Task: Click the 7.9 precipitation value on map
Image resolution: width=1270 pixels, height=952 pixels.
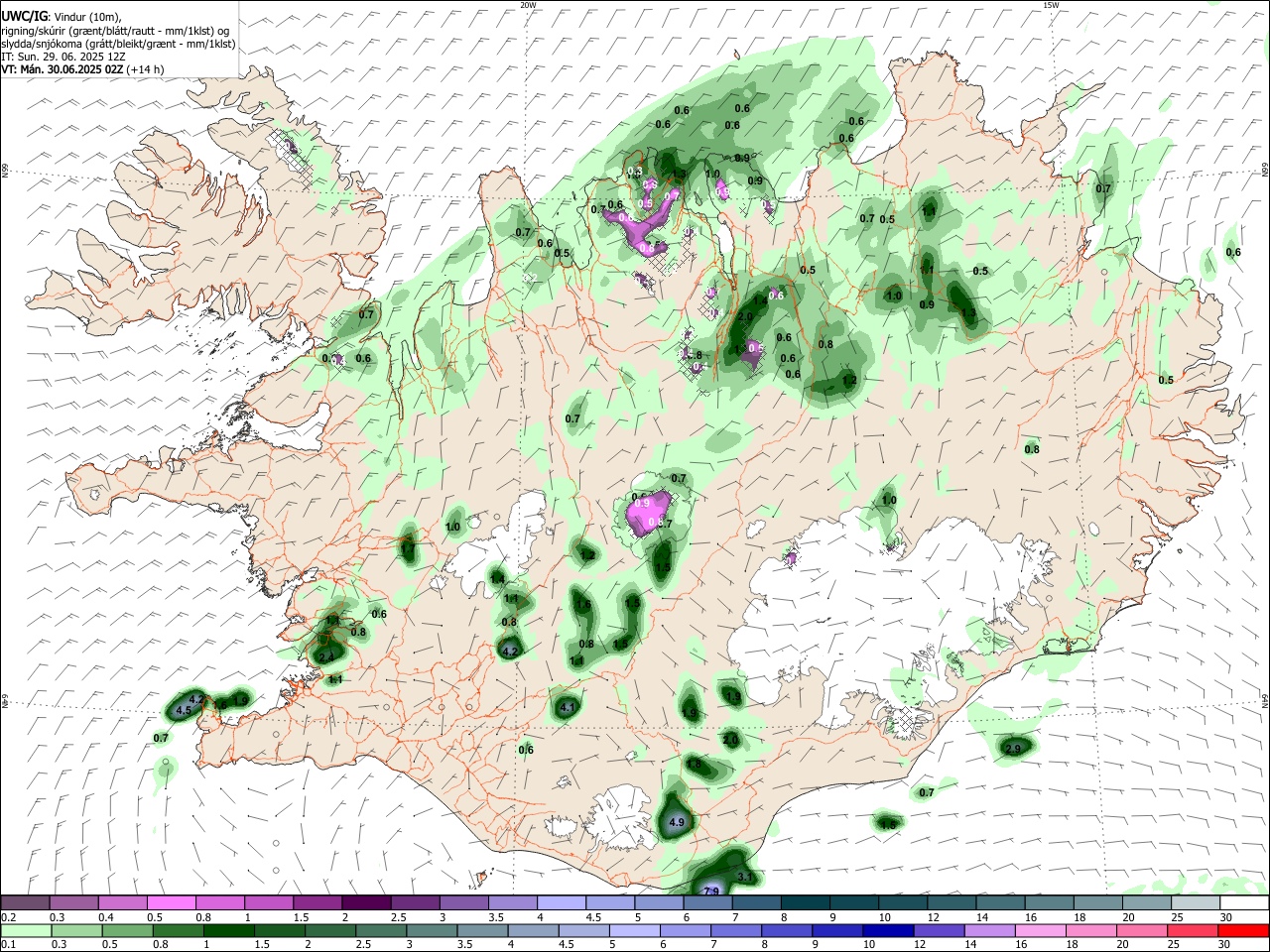Action: point(710,892)
